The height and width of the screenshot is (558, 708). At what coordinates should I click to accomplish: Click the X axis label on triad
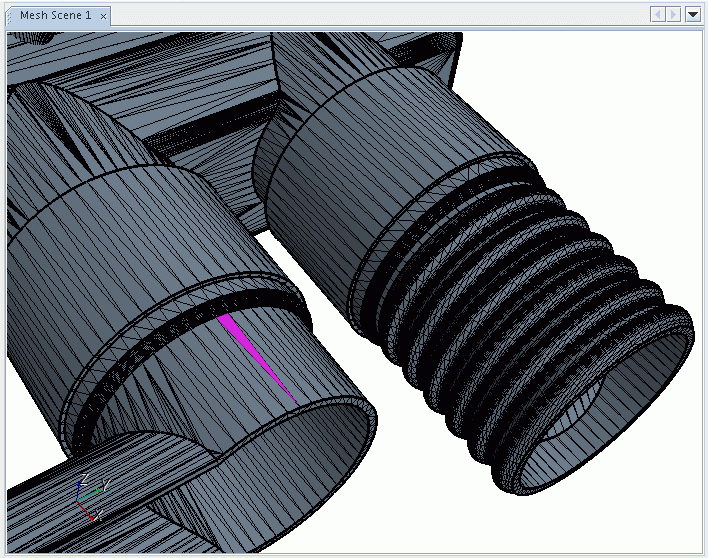point(99,514)
